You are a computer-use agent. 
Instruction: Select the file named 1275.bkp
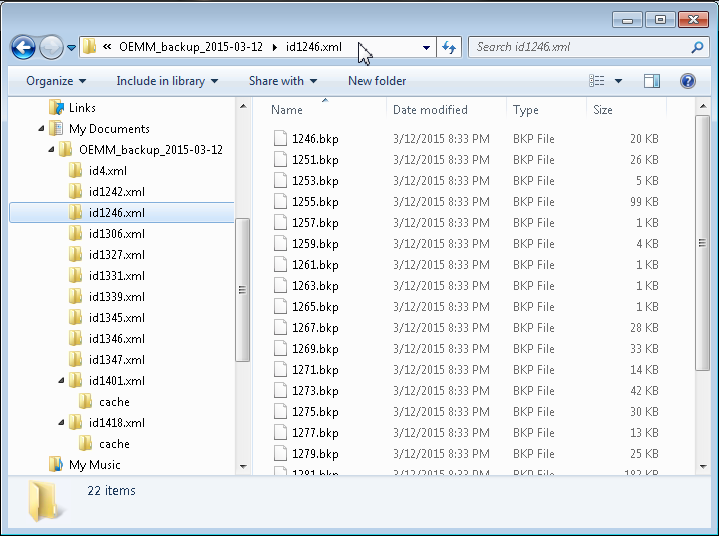315,412
